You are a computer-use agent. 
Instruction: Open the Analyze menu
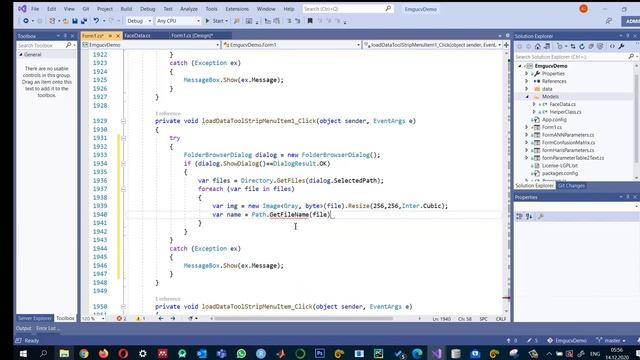pyautogui.click(x=189, y=9)
